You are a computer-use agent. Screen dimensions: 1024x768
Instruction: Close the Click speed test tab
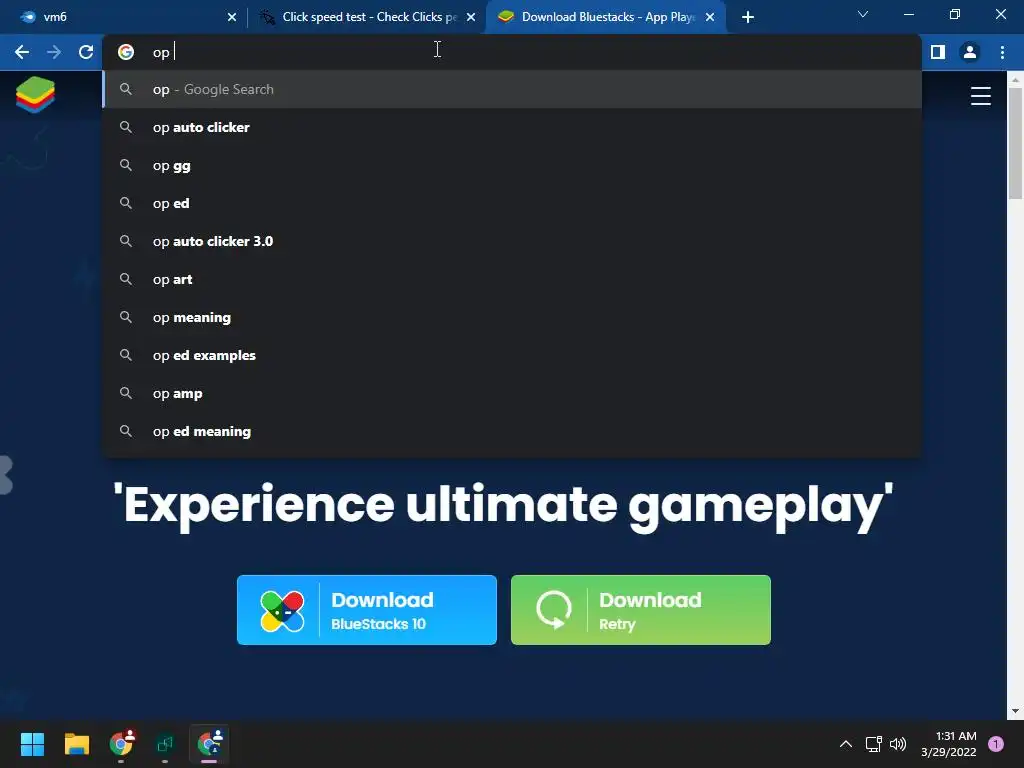(471, 17)
